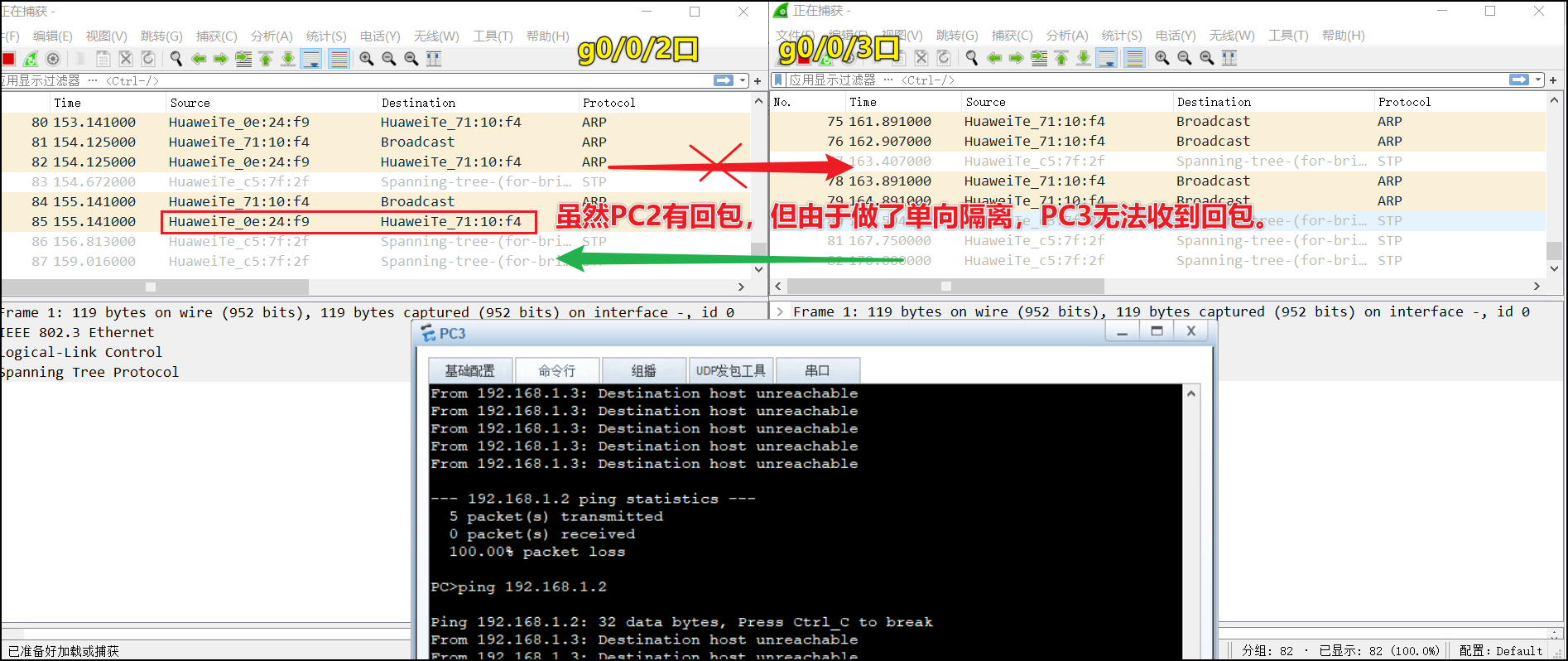Viewport: 1568px width, 661px height.
Task: Open 分析(A) menu in left Wireshark
Action: (272, 36)
